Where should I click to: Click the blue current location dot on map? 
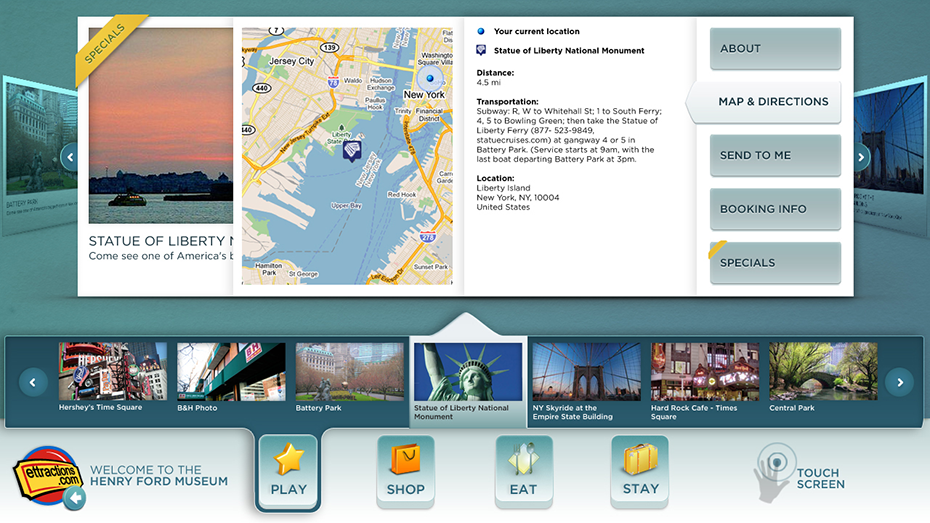pos(430,78)
